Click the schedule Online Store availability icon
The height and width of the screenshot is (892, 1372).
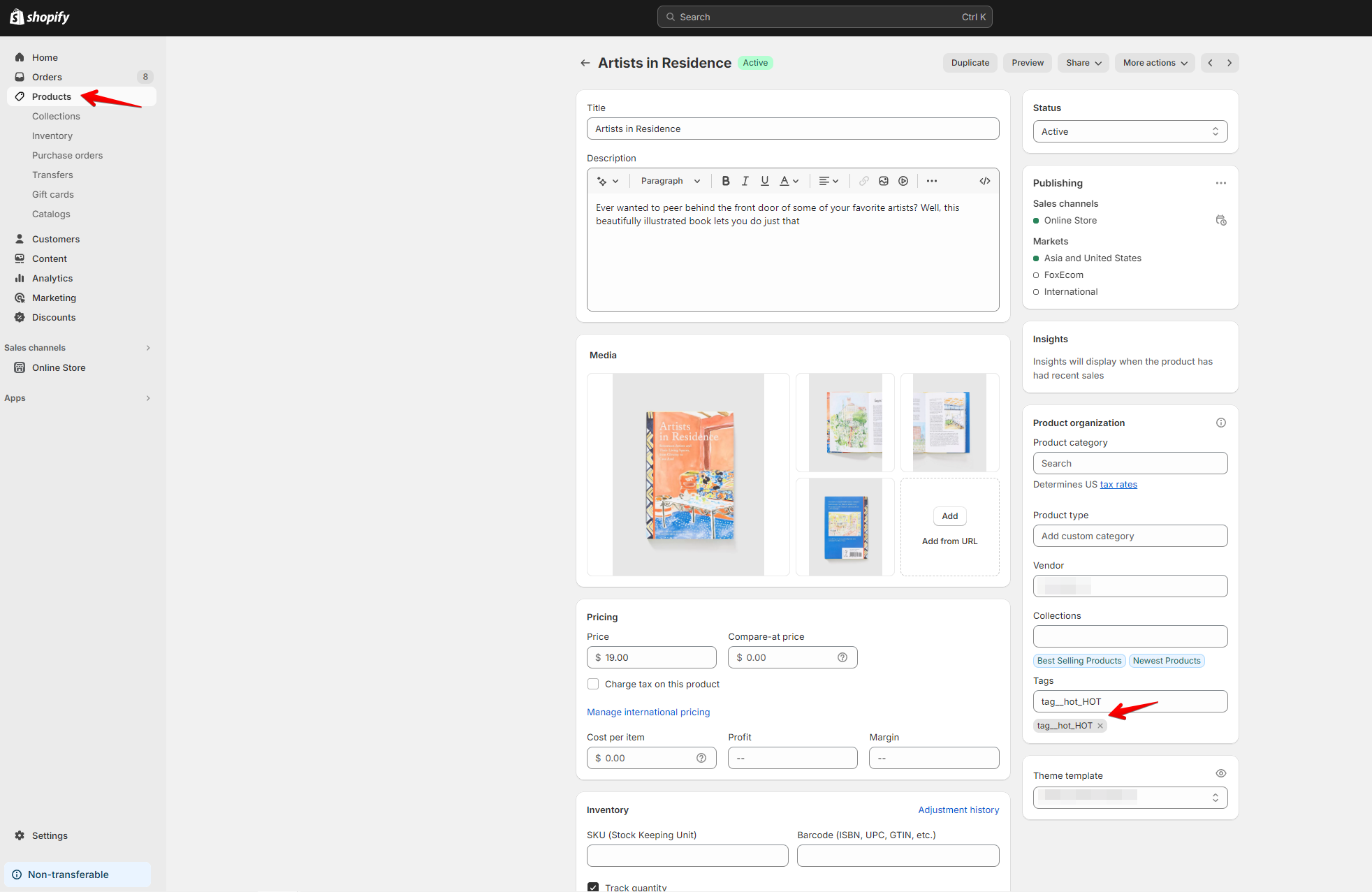tap(1221, 221)
